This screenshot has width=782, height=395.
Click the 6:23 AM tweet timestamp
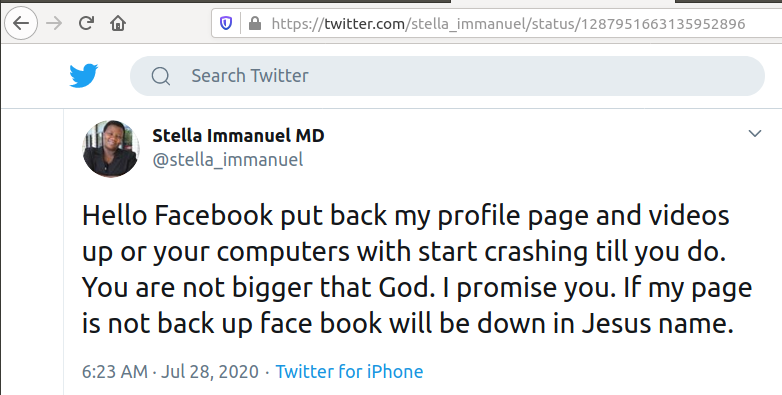coord(115,372)
